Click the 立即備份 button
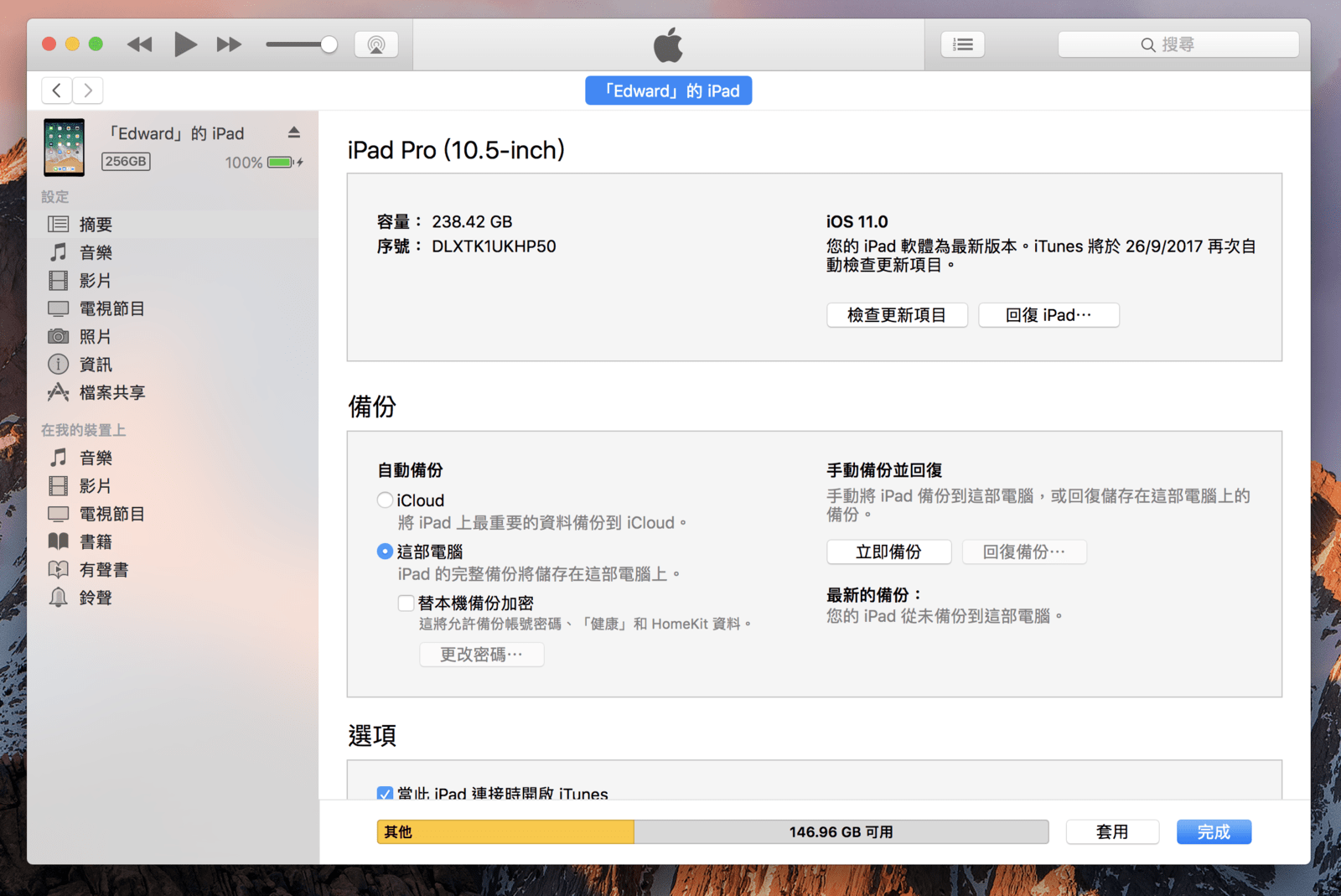The image size is (1341, 896). pos(888,552)
